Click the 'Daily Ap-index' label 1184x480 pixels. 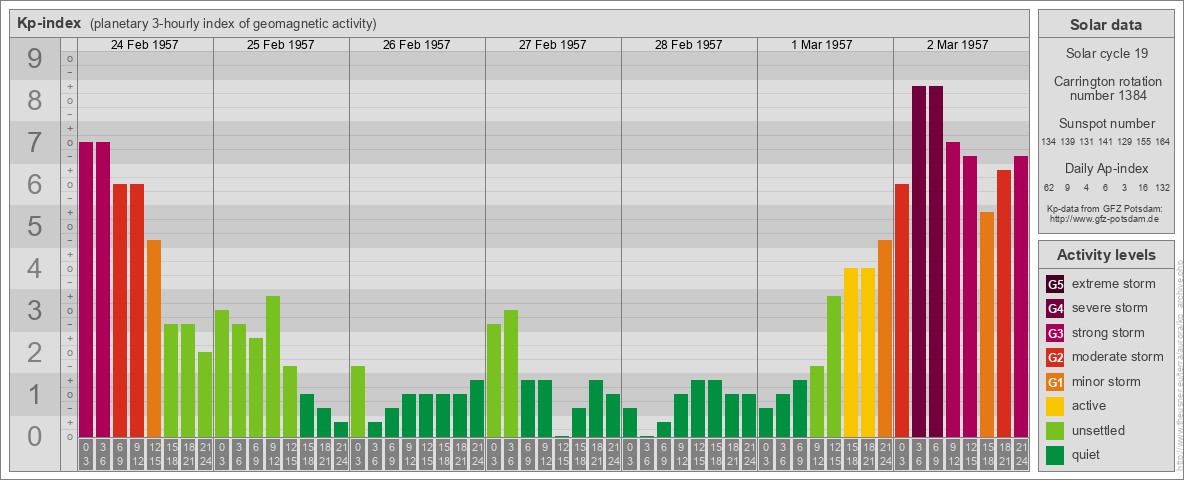tap(1106, 168)
